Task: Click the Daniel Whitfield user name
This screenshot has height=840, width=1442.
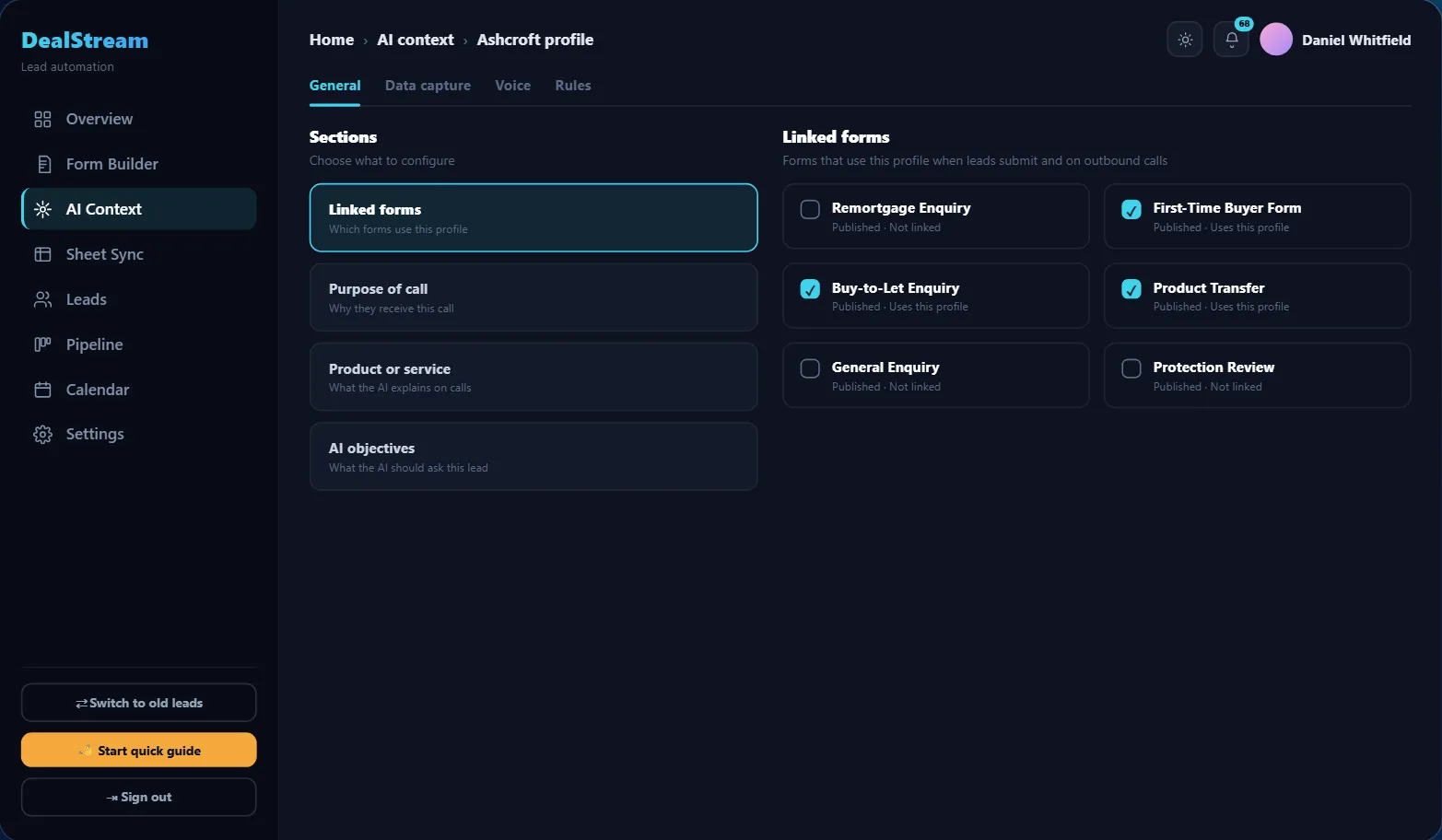Action: point(1356,41)
